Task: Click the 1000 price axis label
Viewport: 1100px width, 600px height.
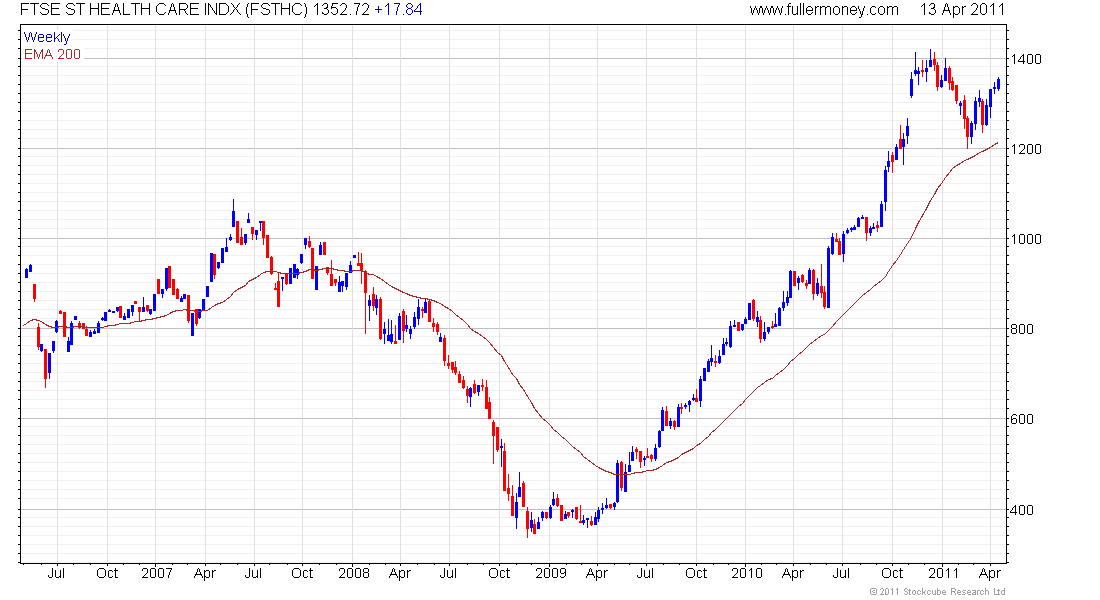Action: point(1026,239)
